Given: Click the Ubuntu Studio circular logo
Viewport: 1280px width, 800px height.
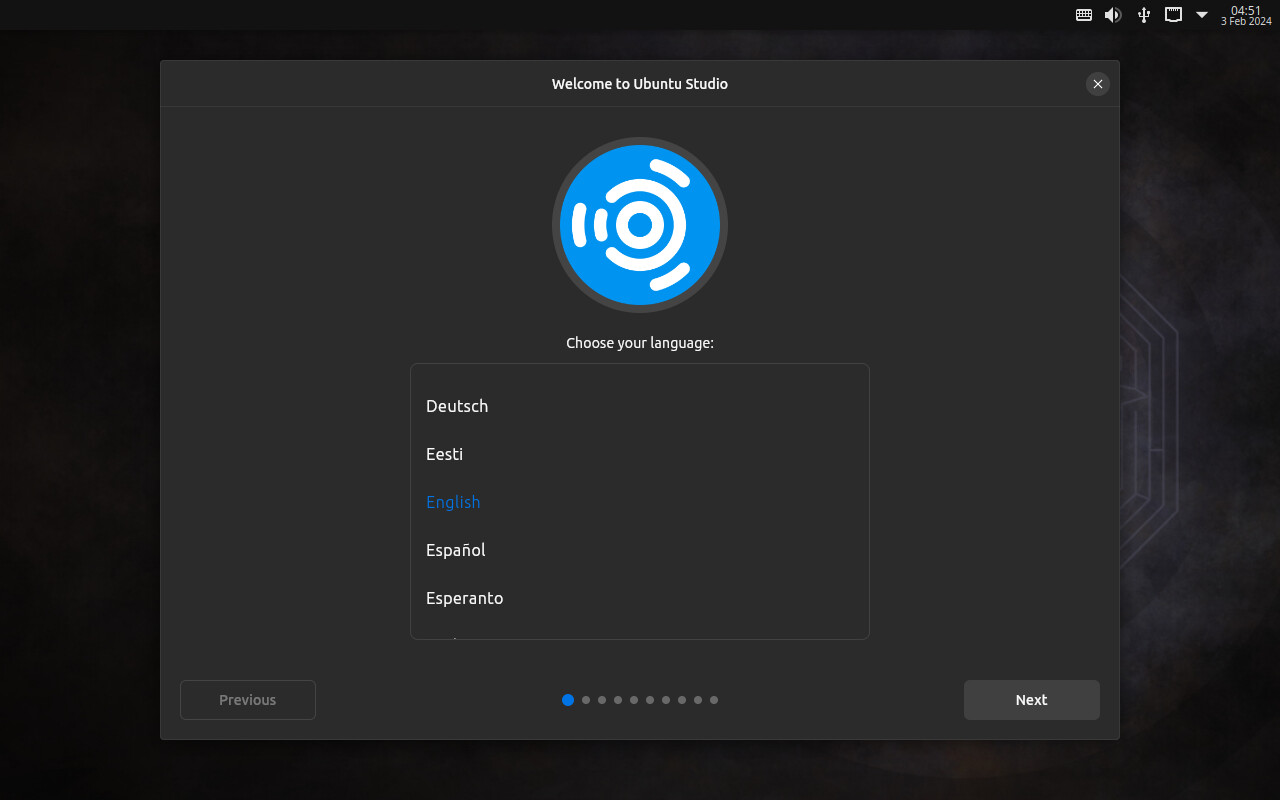Looking at the screenshot, I should point(640,225).
